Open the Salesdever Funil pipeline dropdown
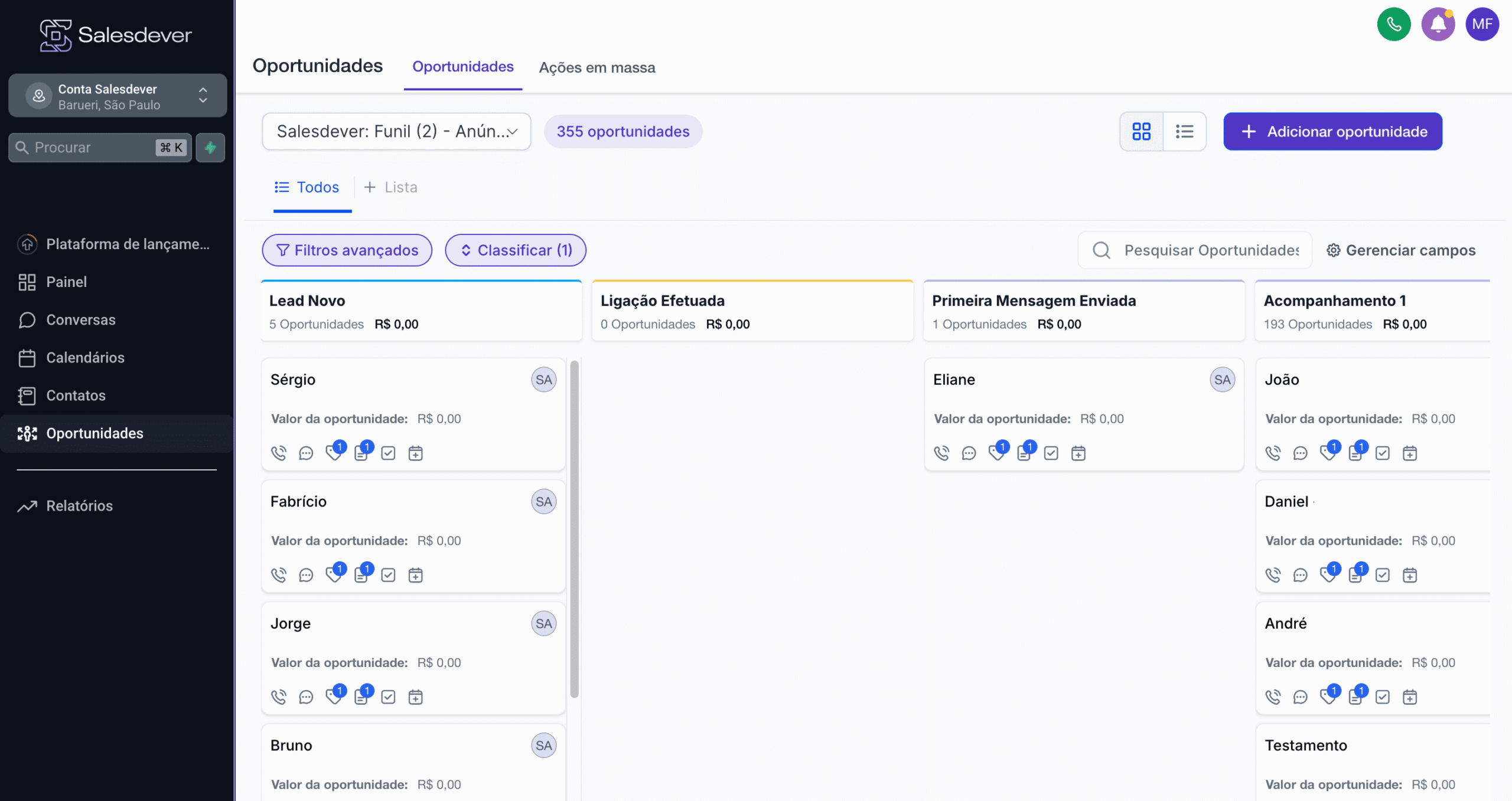Image resolution: width=1512 pixels, height=801 pixels. point(396,132)
